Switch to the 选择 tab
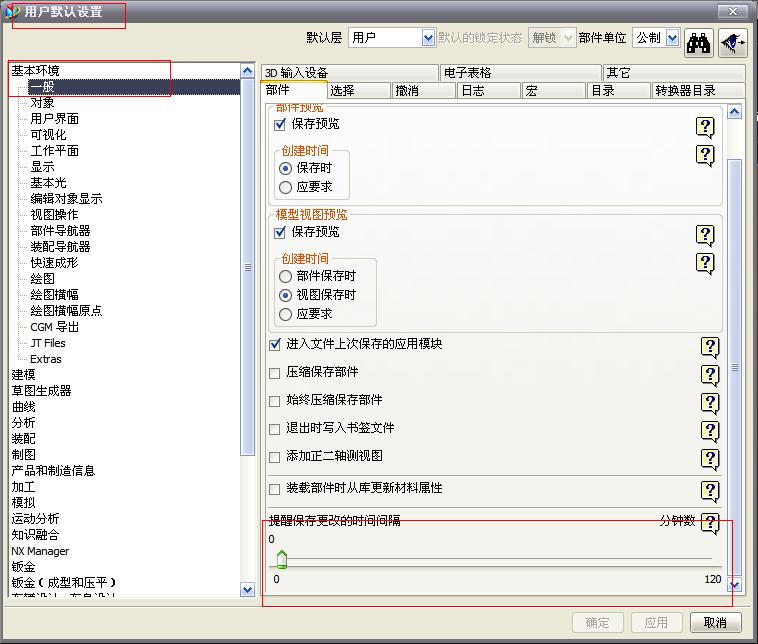 click(x=359, y=90)
